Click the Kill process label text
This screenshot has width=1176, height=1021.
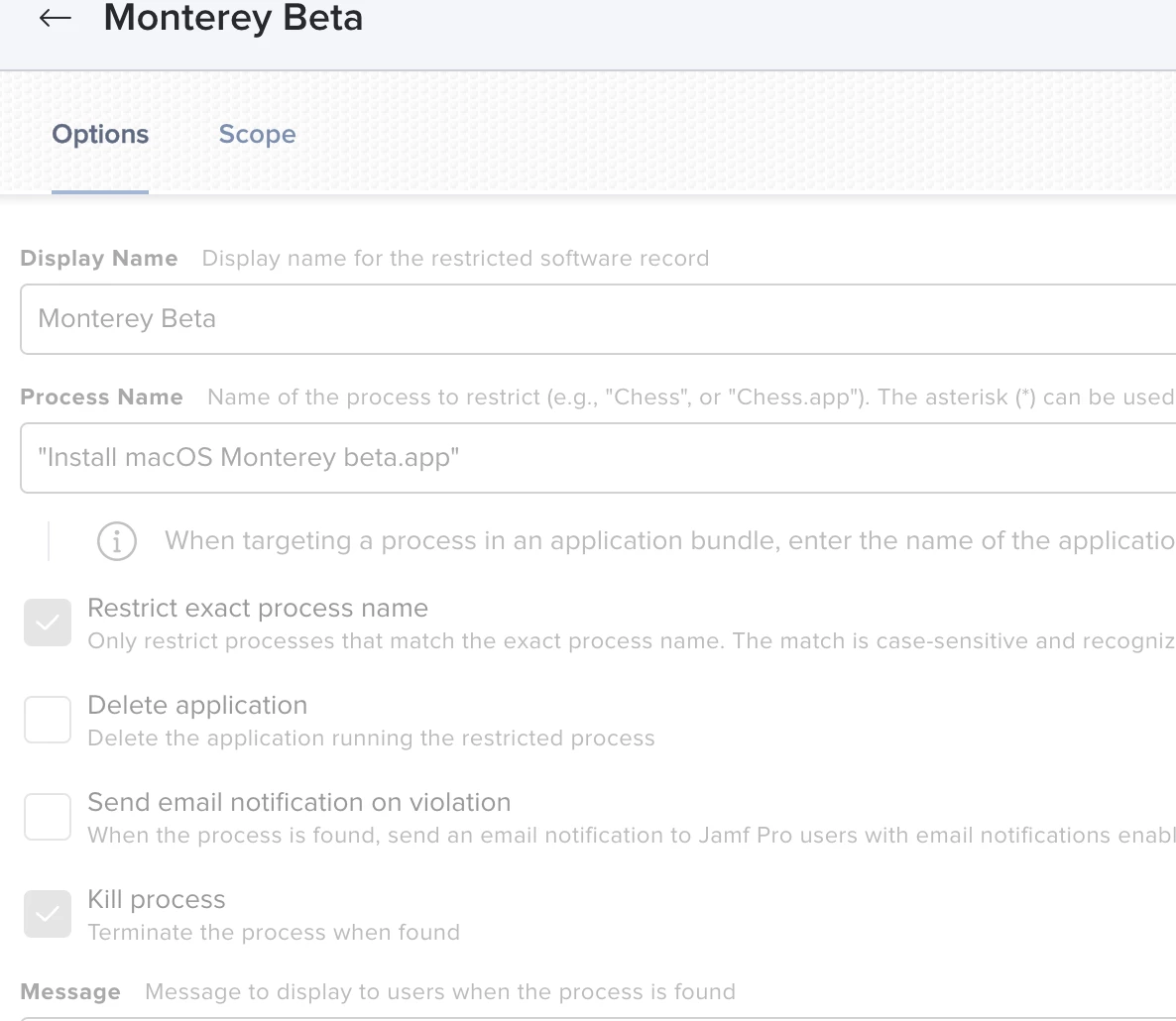pyautogui.click(x=156, y=899)
